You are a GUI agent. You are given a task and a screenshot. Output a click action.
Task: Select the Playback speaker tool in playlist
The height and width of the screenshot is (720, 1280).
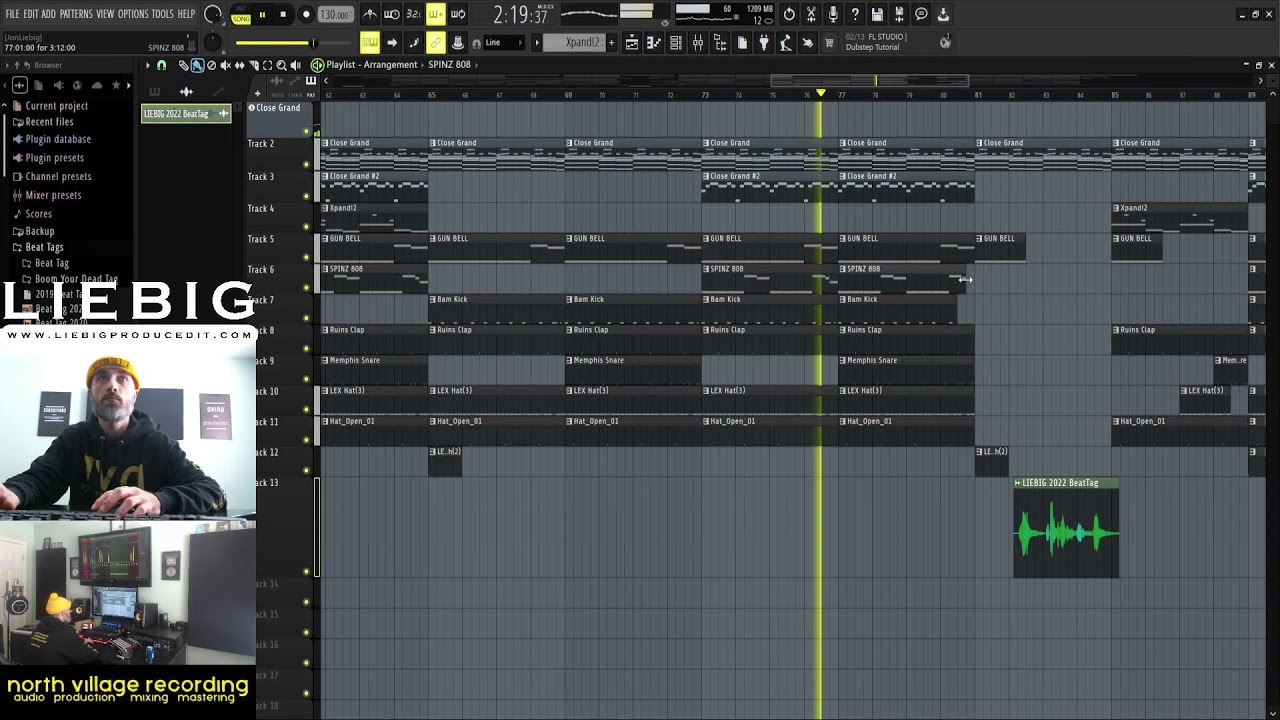295,65
